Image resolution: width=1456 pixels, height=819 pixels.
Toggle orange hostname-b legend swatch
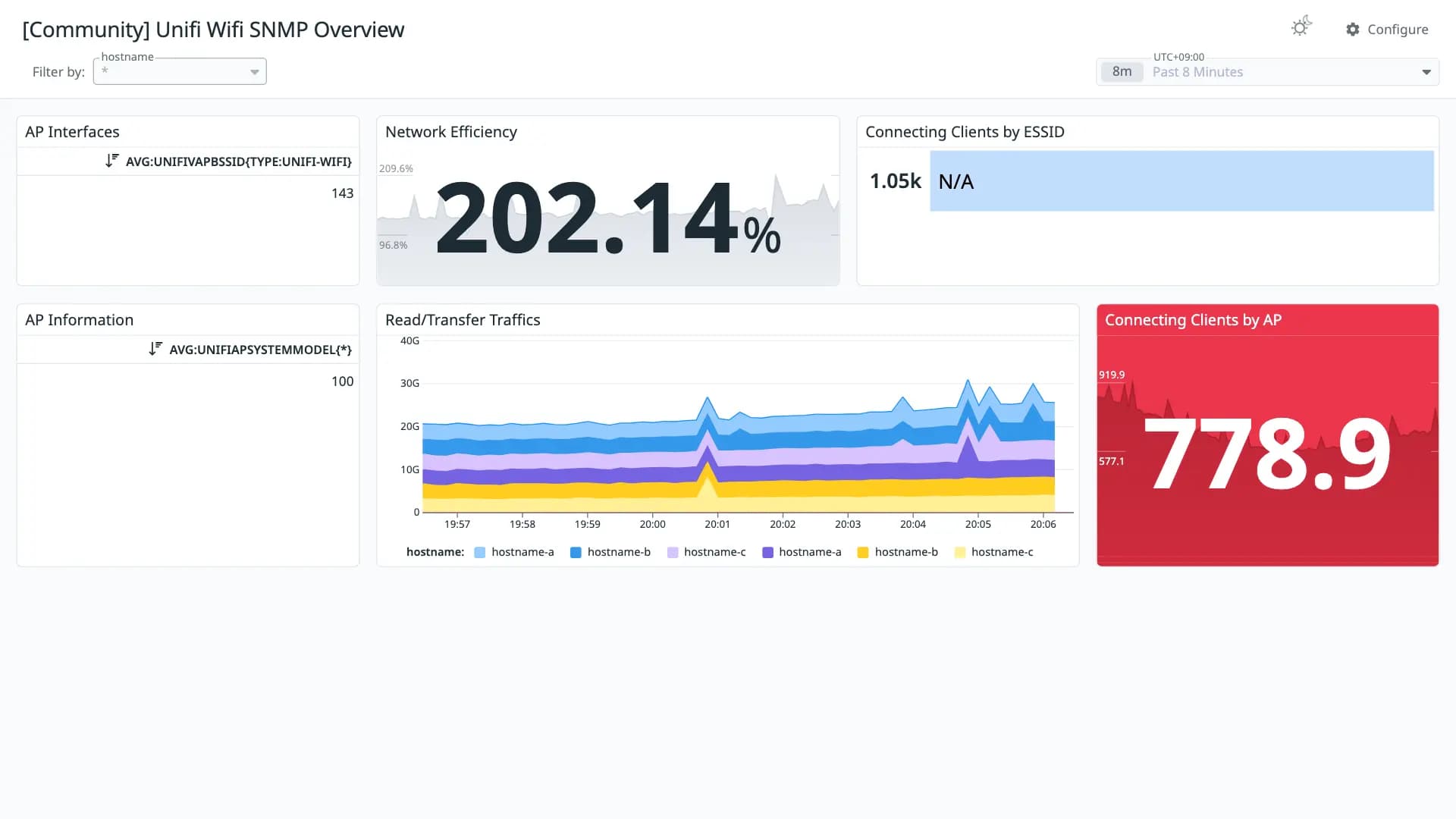point(863,552)
